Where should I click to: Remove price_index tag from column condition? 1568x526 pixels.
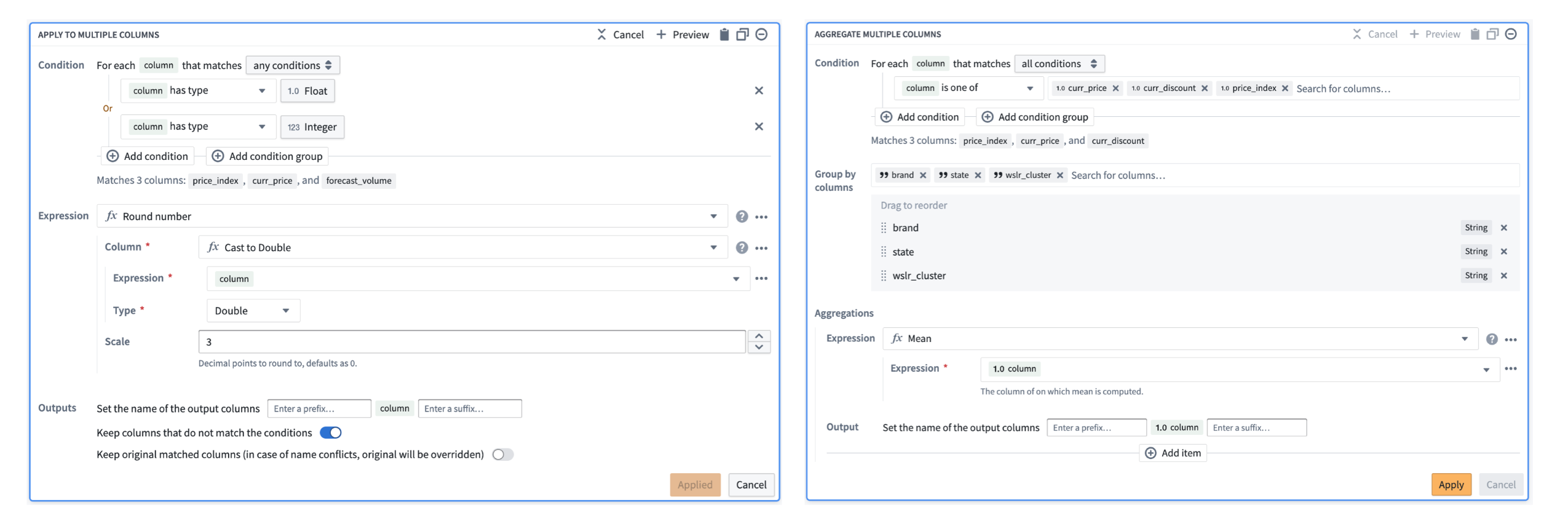click(x=1285, y=88)
